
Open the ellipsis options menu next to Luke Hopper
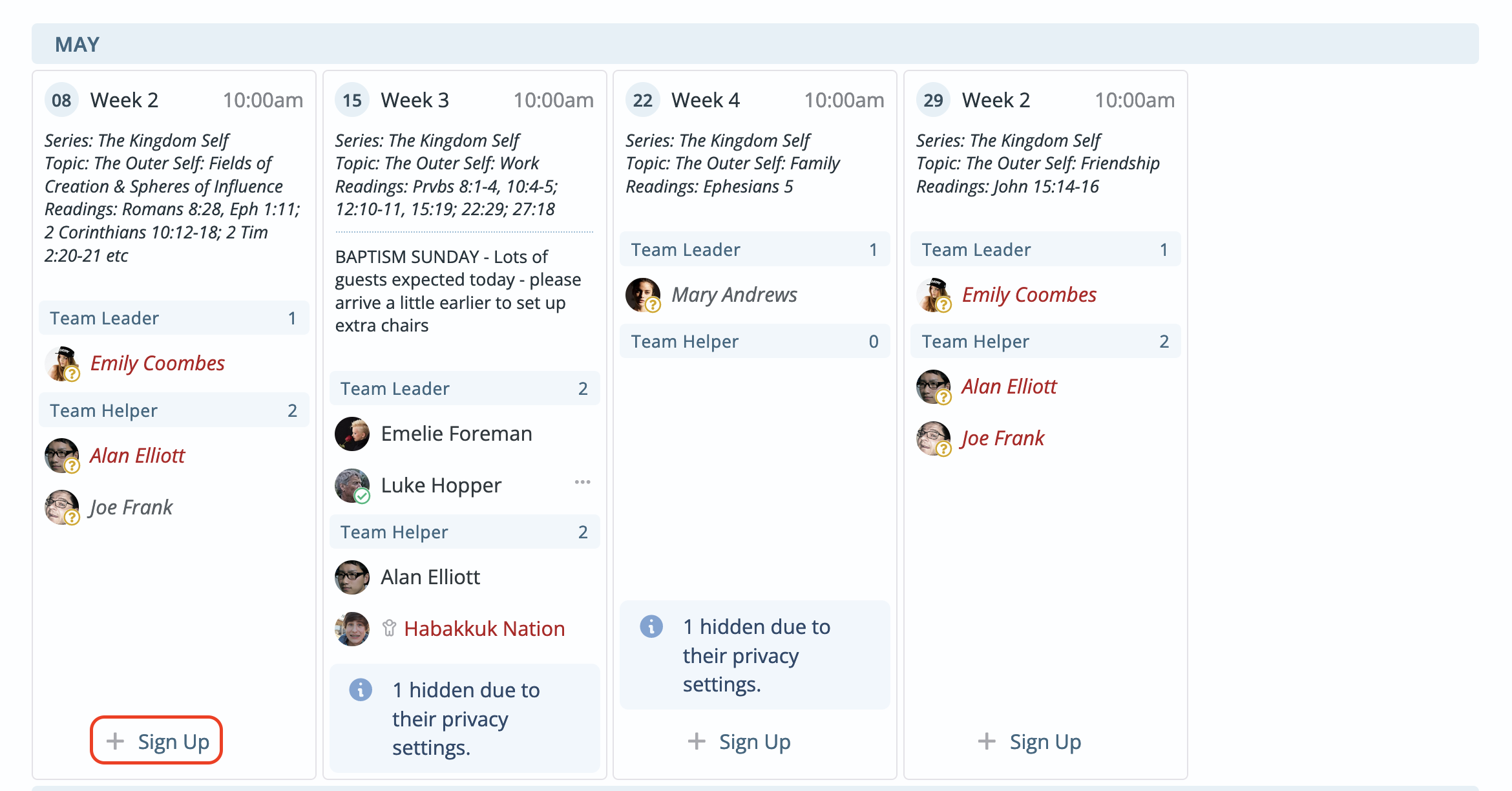tap(582, 481)
